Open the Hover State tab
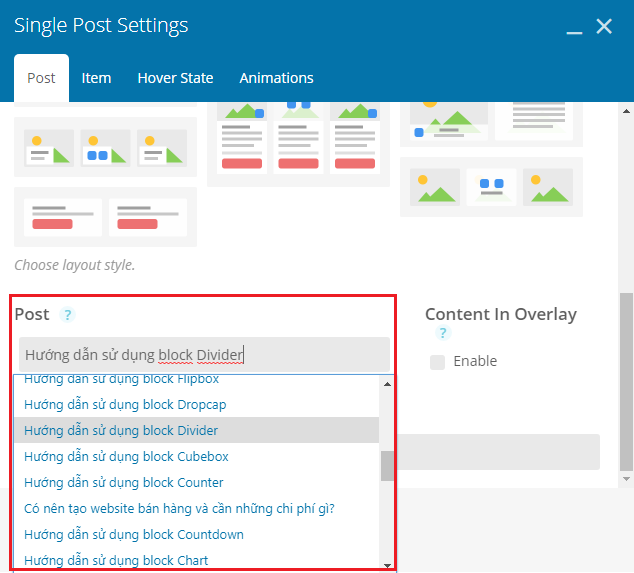Screen dimensions: 634x573 coord(175,78)
